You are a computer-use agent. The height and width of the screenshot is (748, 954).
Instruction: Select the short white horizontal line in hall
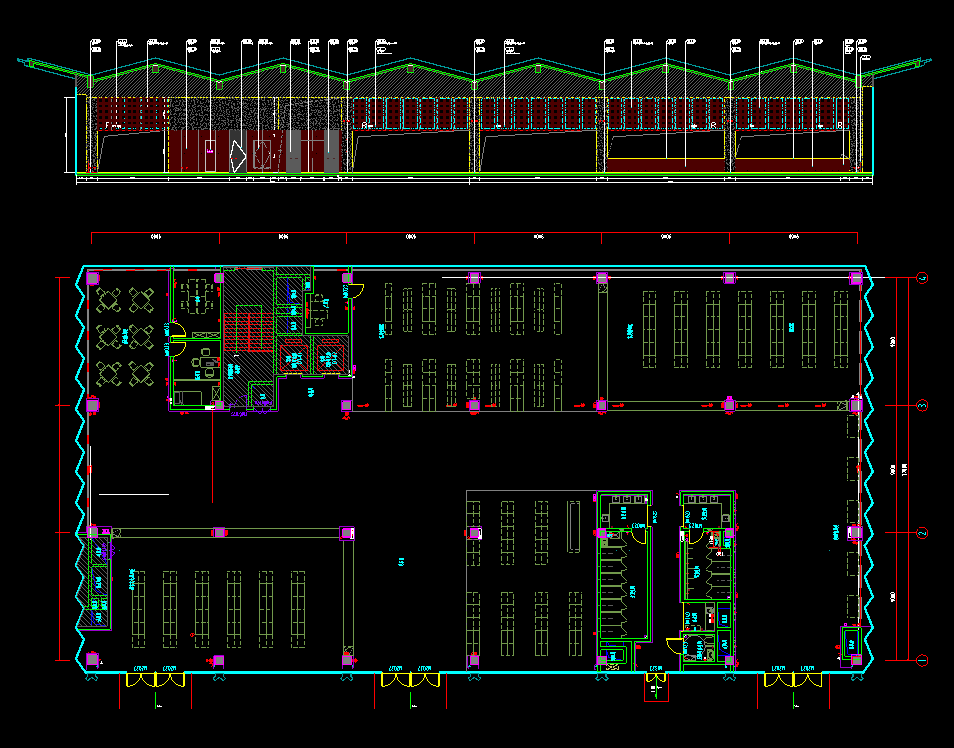tap(133, 494)
